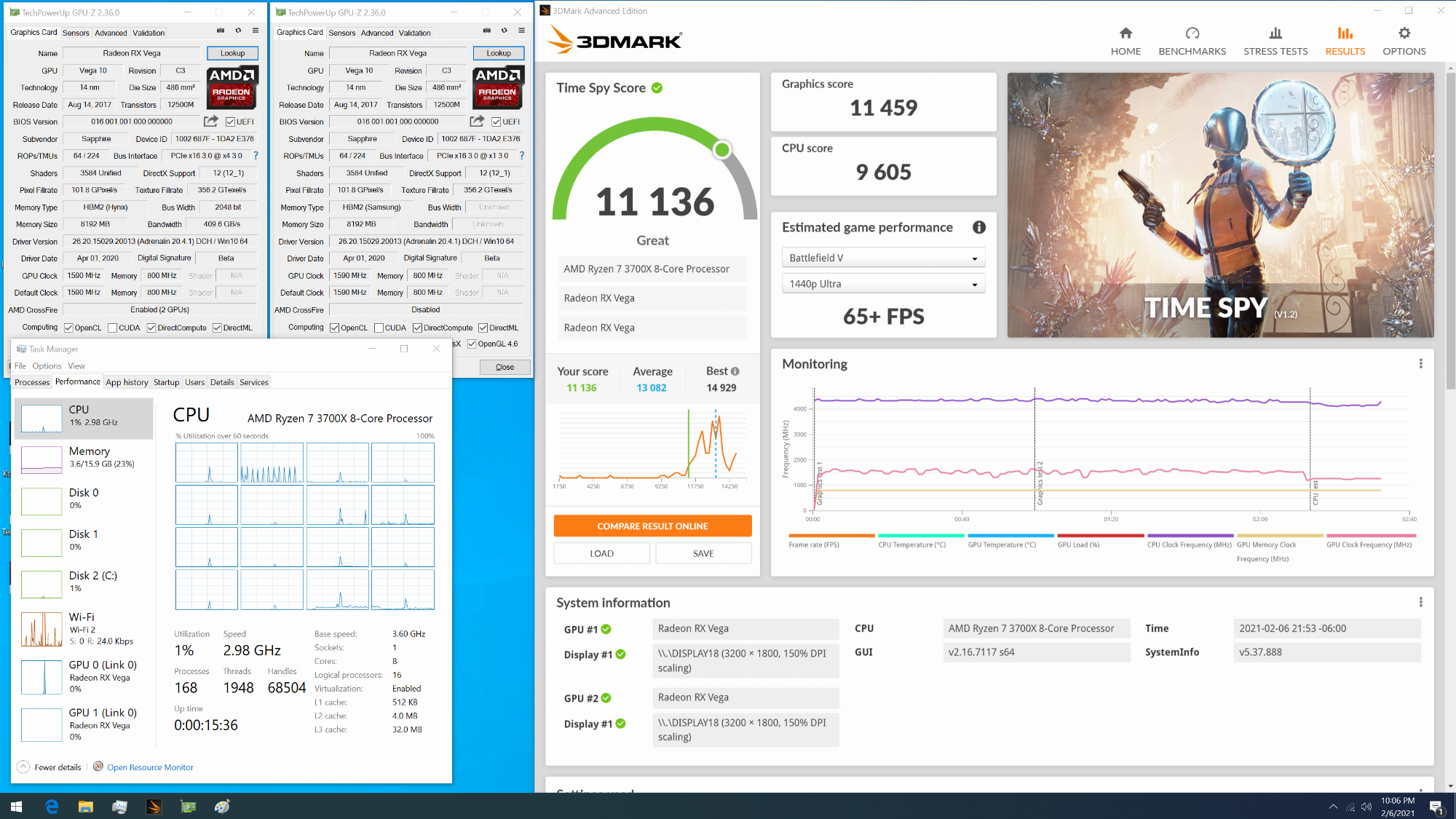Open Monitoring panel three-dot menu
This screenshot has width=1456, height=819.
coord(1420,364)
